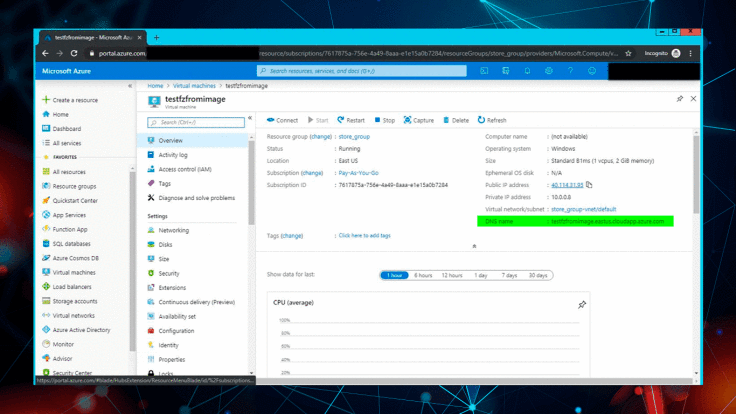This screenshot has width=736, height=414.
Task: Open Activity log menu item
Action: [173, 155]
